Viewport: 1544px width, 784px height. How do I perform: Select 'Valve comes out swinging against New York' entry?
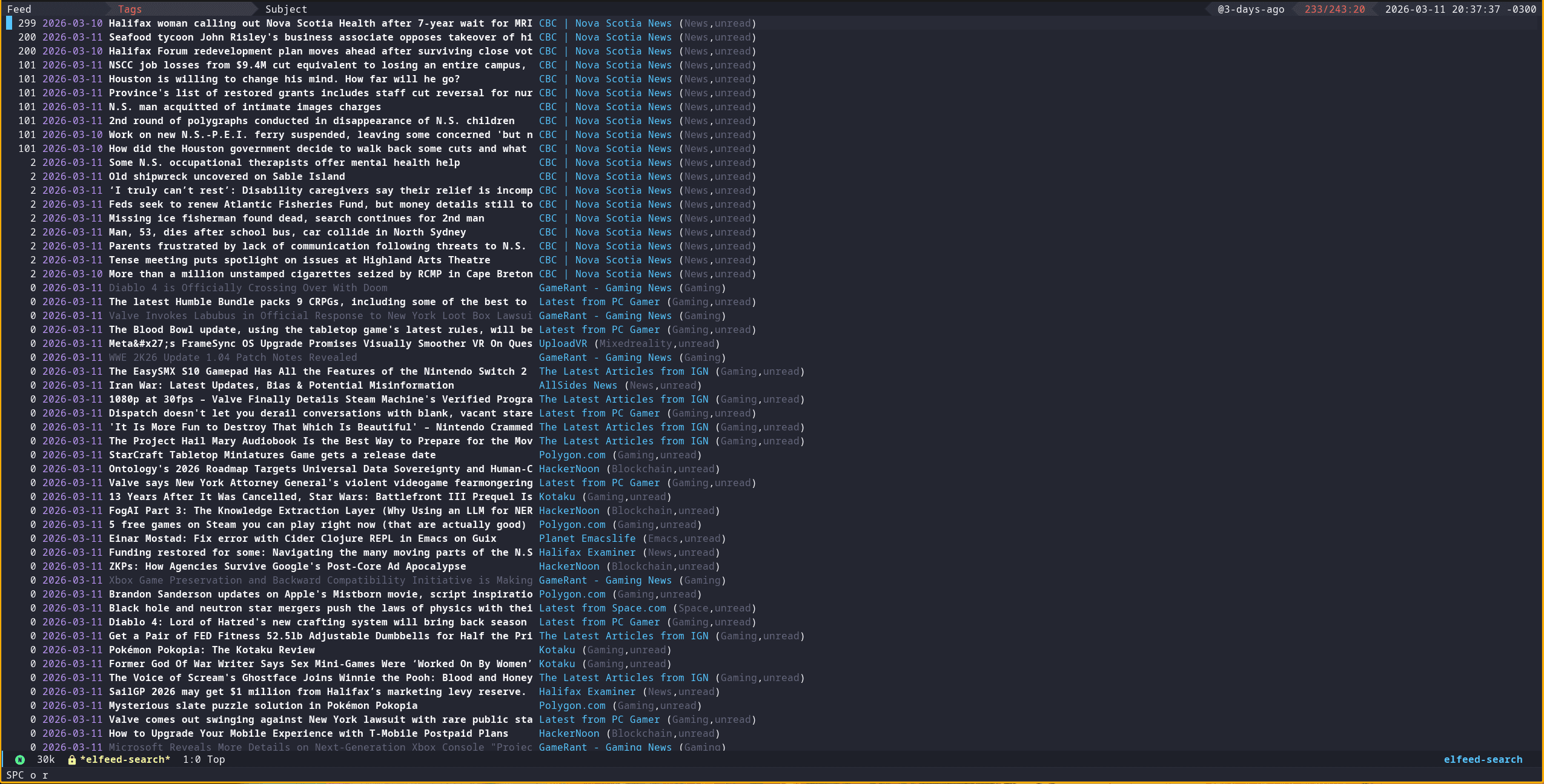pyautogui.click(x=320, y=719)
